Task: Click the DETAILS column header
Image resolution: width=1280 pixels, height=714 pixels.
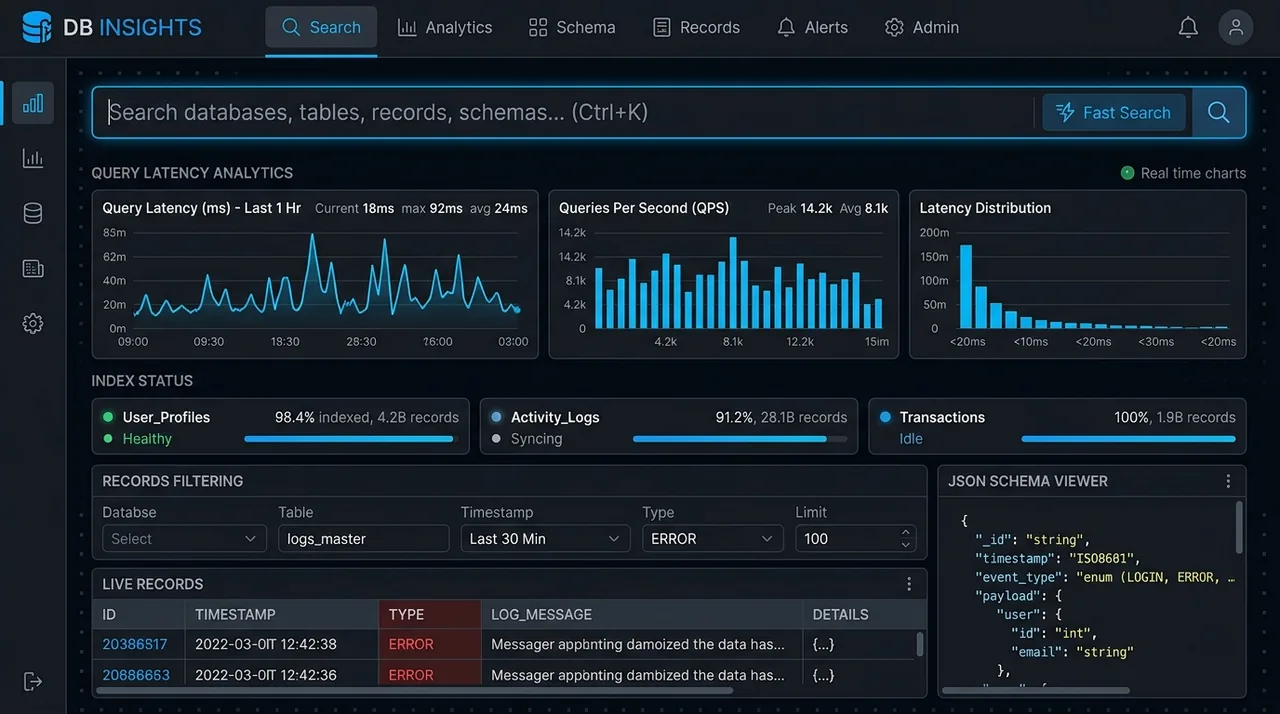Action: 864,614
